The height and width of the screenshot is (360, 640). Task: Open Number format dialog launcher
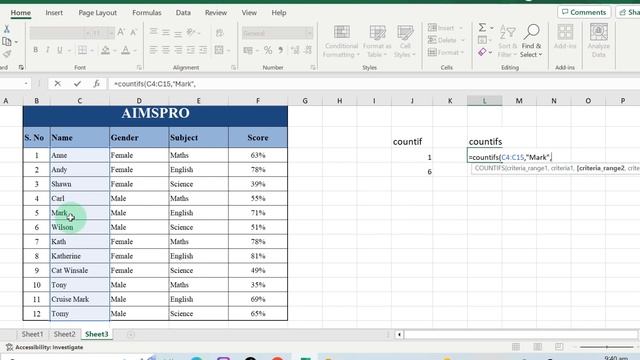(x=313, y=67)
